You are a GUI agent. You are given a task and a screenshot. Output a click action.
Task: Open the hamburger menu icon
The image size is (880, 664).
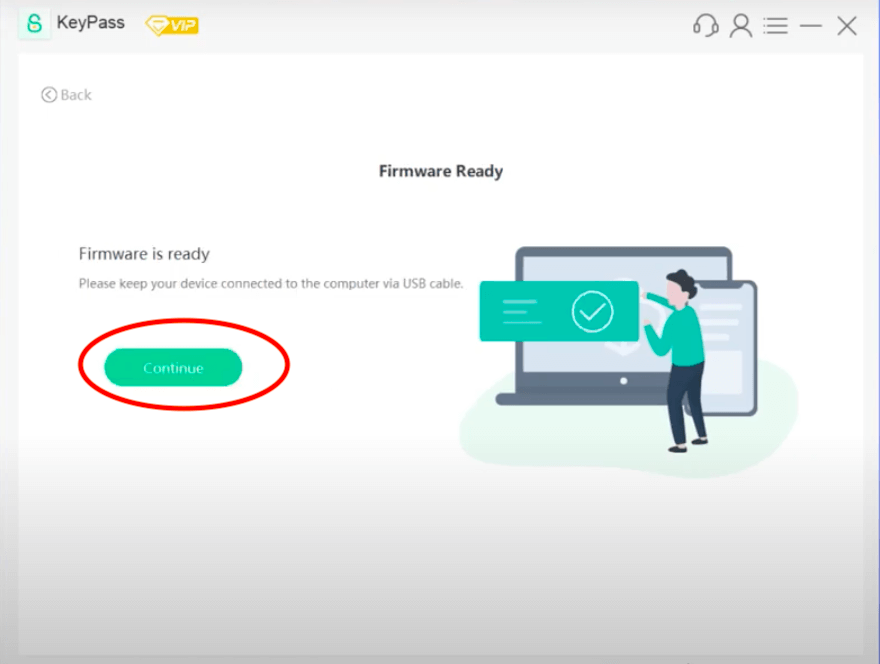pos(776,26)
